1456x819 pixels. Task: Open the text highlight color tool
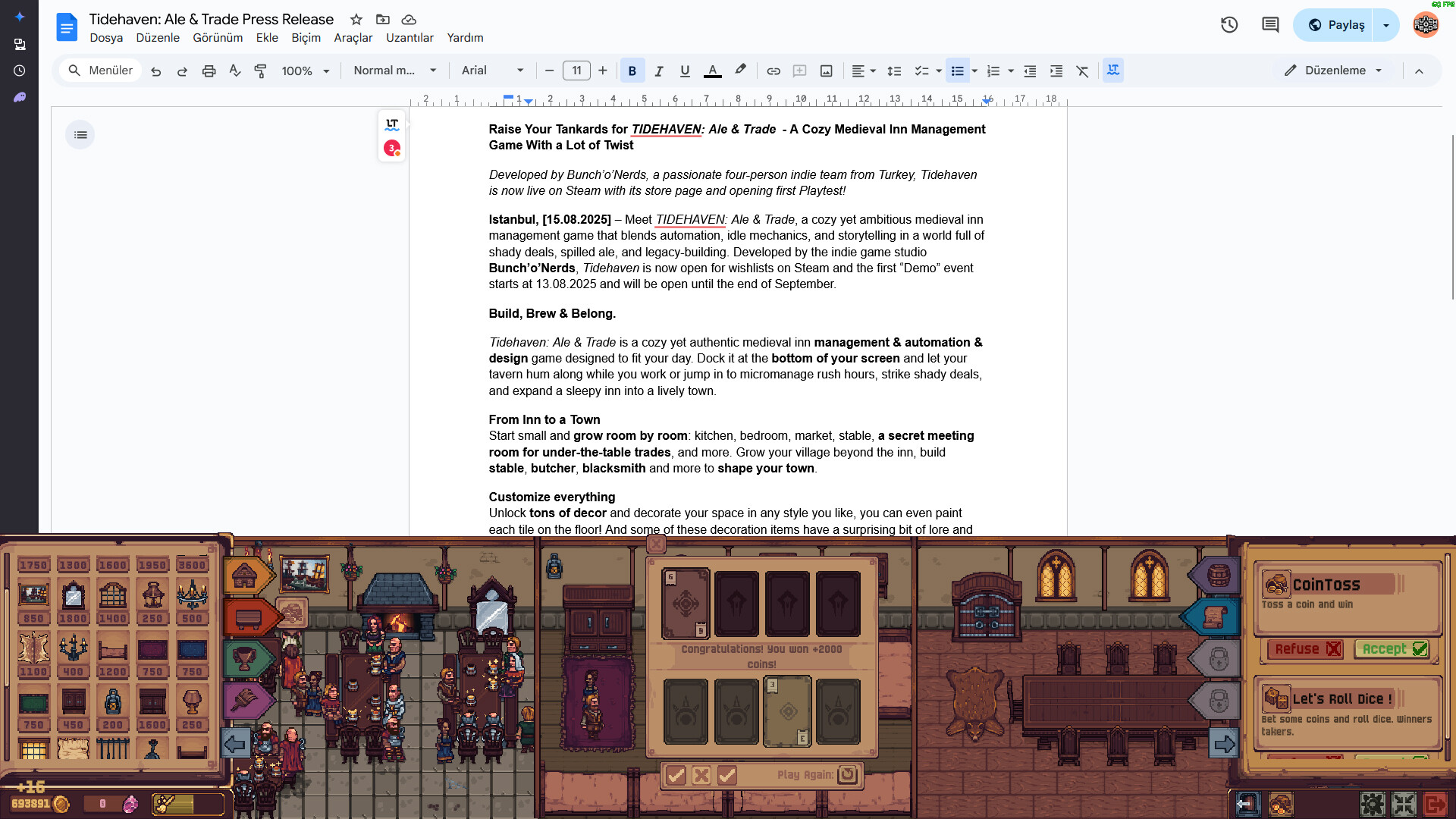click(739, 71)
